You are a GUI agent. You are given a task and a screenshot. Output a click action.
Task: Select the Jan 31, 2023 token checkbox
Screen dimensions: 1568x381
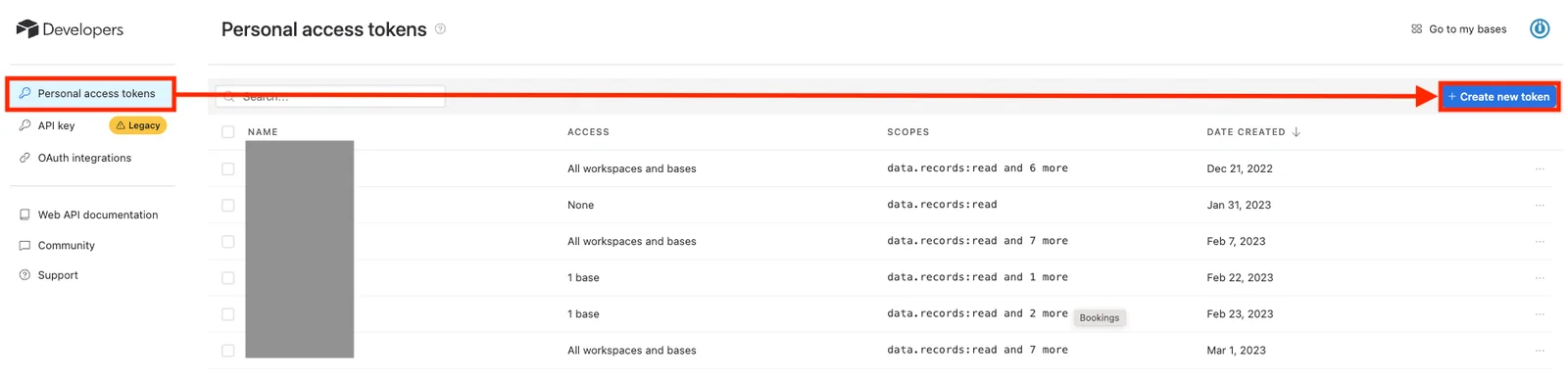(227, 205)
